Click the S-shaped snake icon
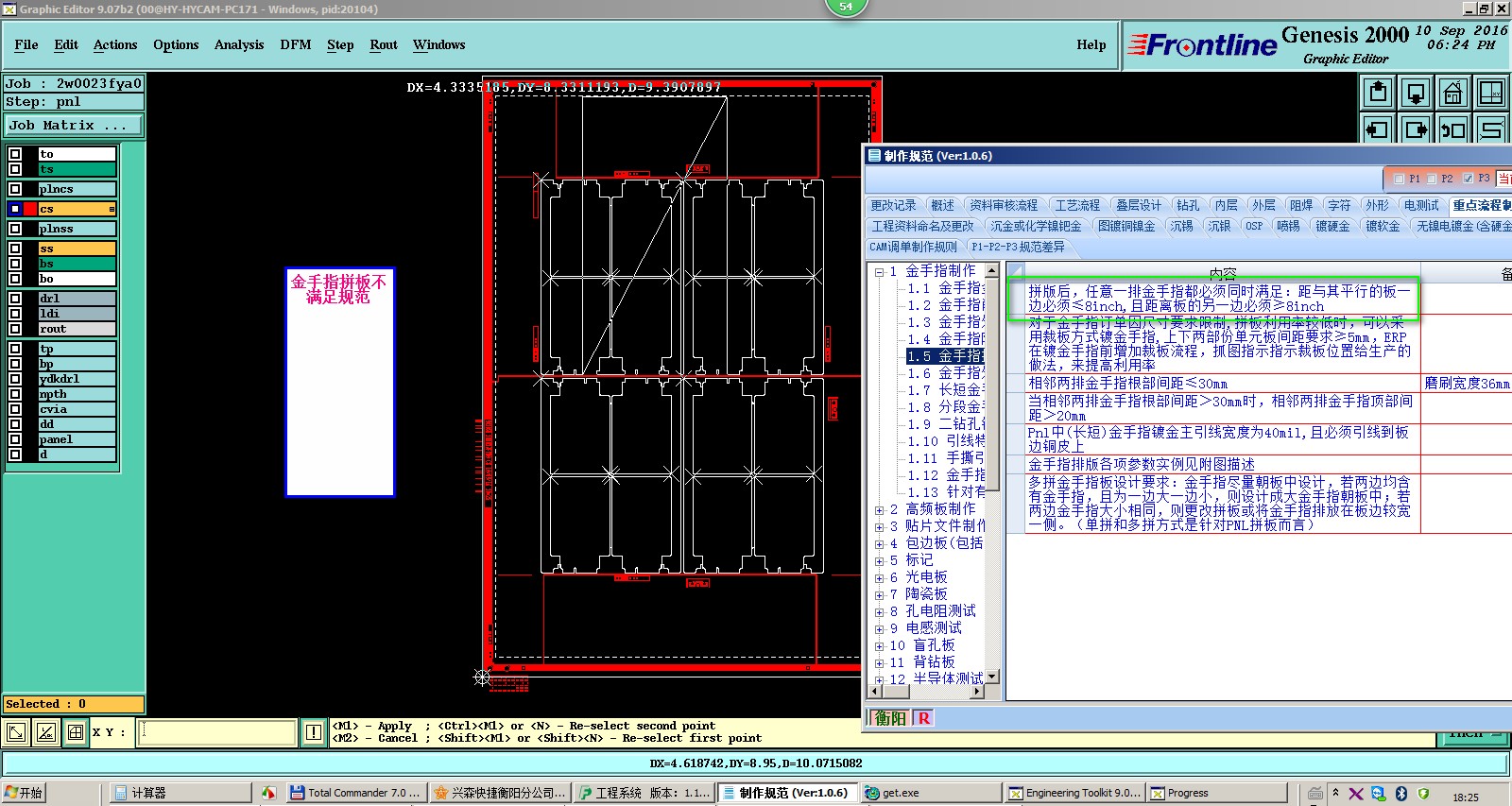This screenshot has width=1512, height=806. [1491, 129]
